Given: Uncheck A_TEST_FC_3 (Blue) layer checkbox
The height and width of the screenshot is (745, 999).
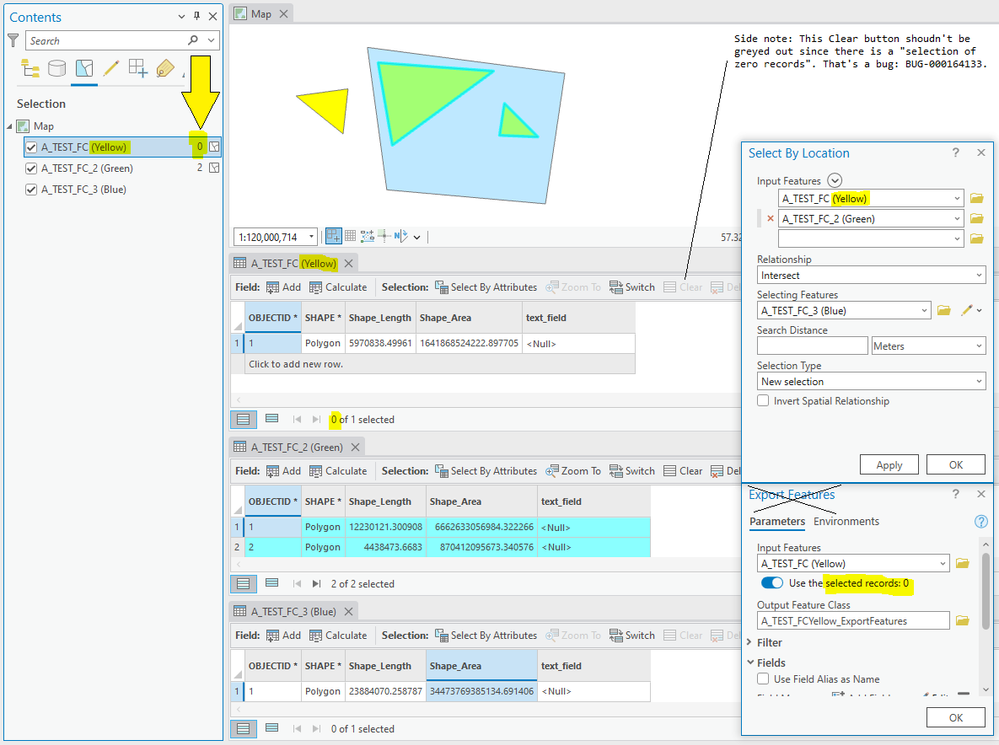Looking at the screenshot, I should pyautogui.click(x=31, y=189).
